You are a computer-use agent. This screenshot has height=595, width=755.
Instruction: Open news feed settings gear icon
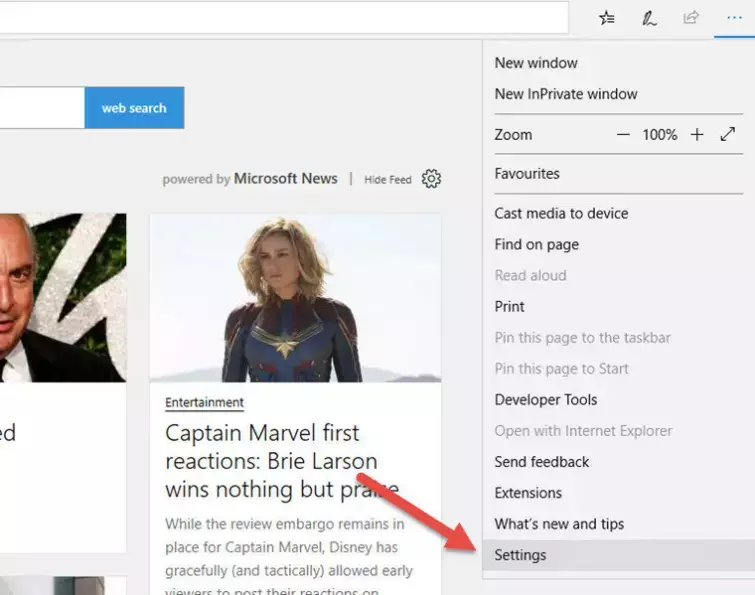click(431, 179)
